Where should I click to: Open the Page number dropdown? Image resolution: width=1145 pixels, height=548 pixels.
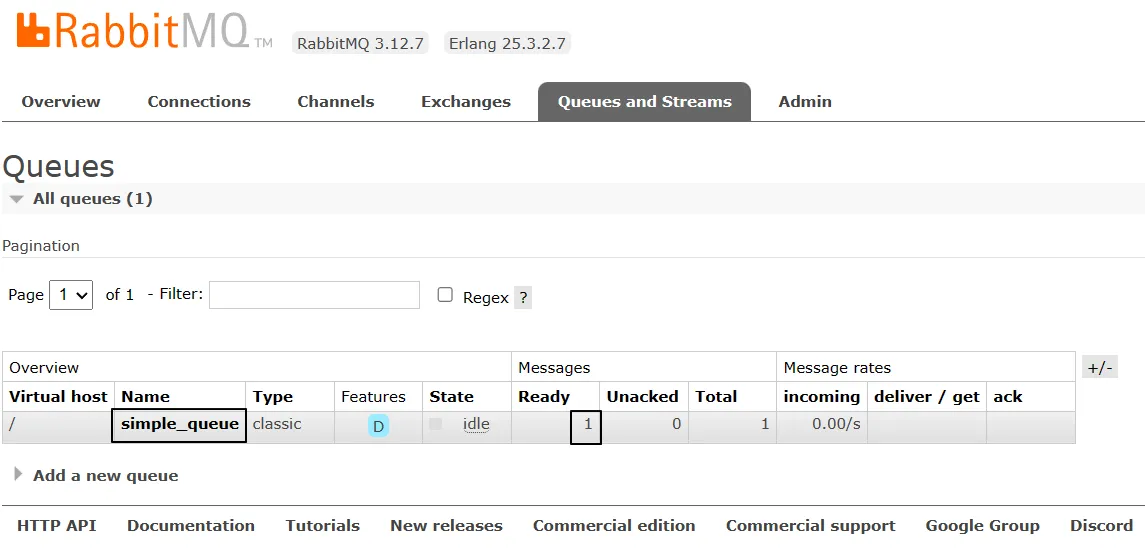(71, 295)
